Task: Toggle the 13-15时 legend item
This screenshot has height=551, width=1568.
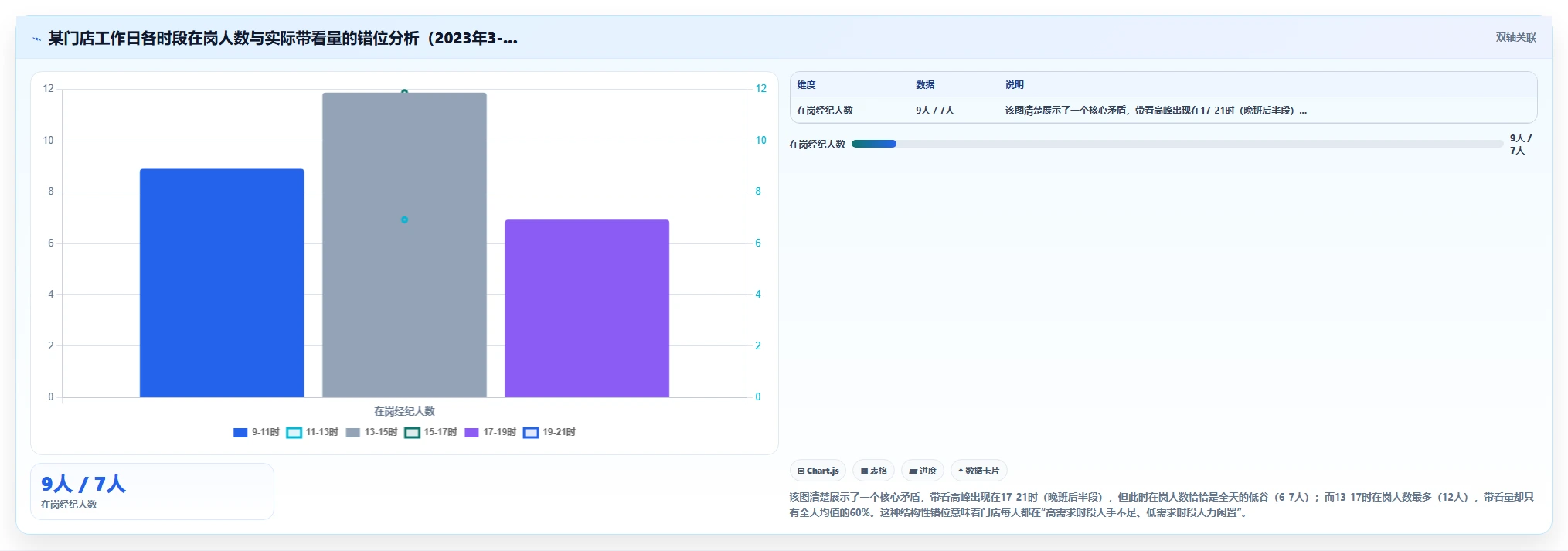Action: point(372,433)
